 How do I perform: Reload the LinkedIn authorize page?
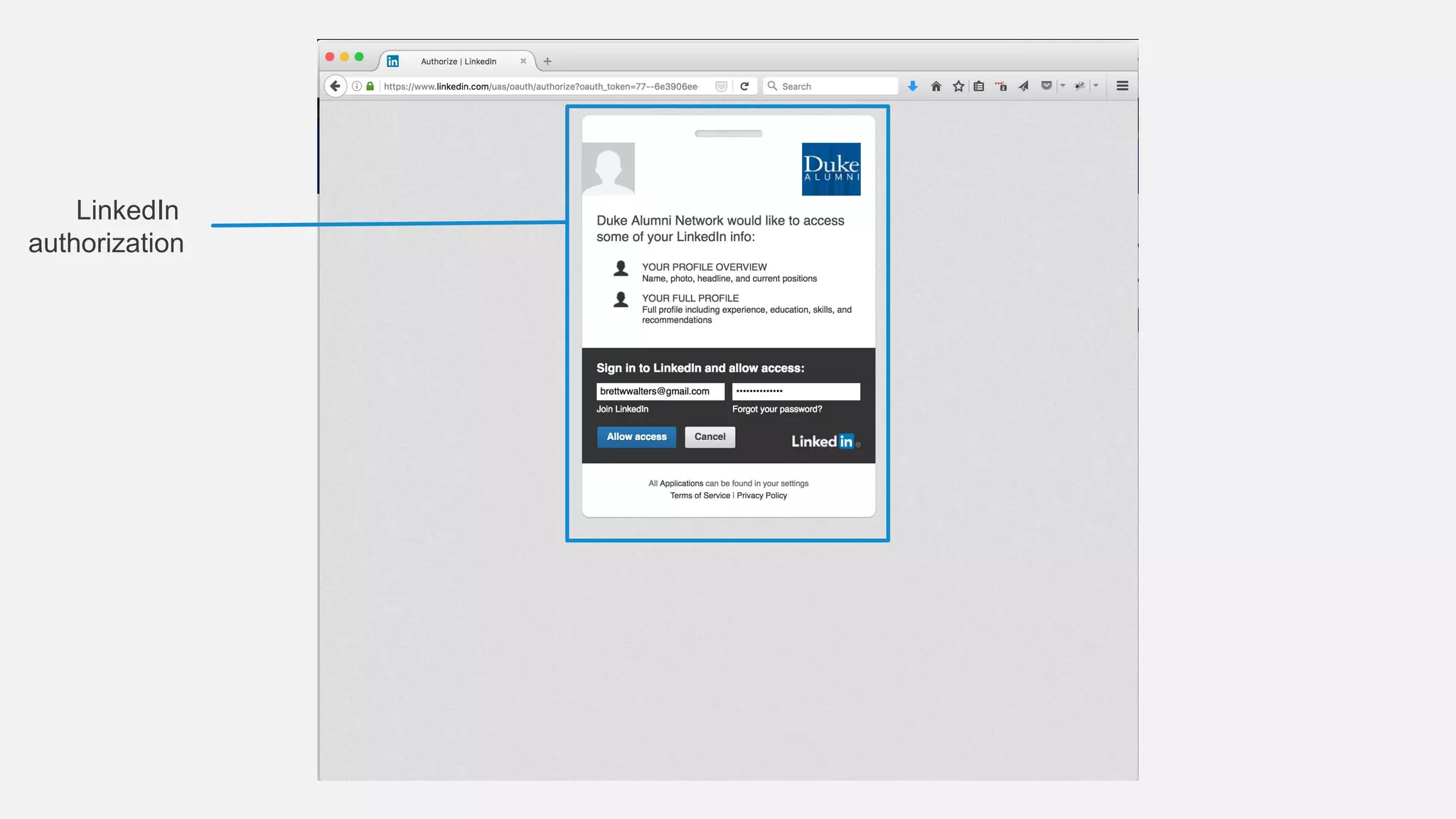(x=744, y=86)
